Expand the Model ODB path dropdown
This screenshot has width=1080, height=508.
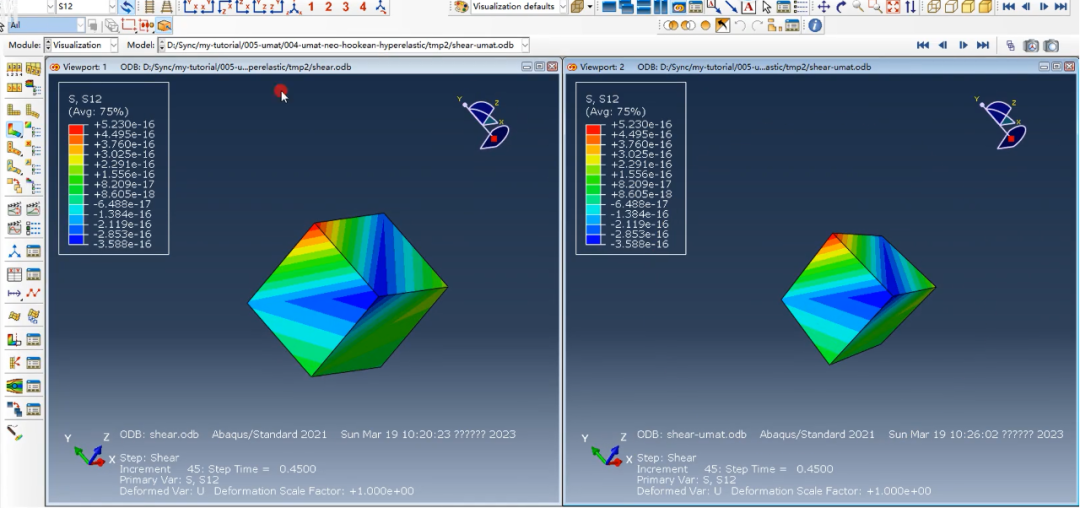(524, 45)
